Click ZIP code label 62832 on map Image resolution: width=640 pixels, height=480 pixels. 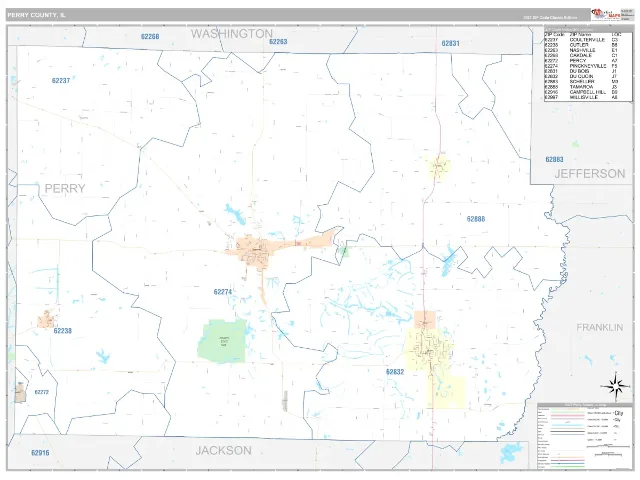pyautogui.click(x=395, y=372)
